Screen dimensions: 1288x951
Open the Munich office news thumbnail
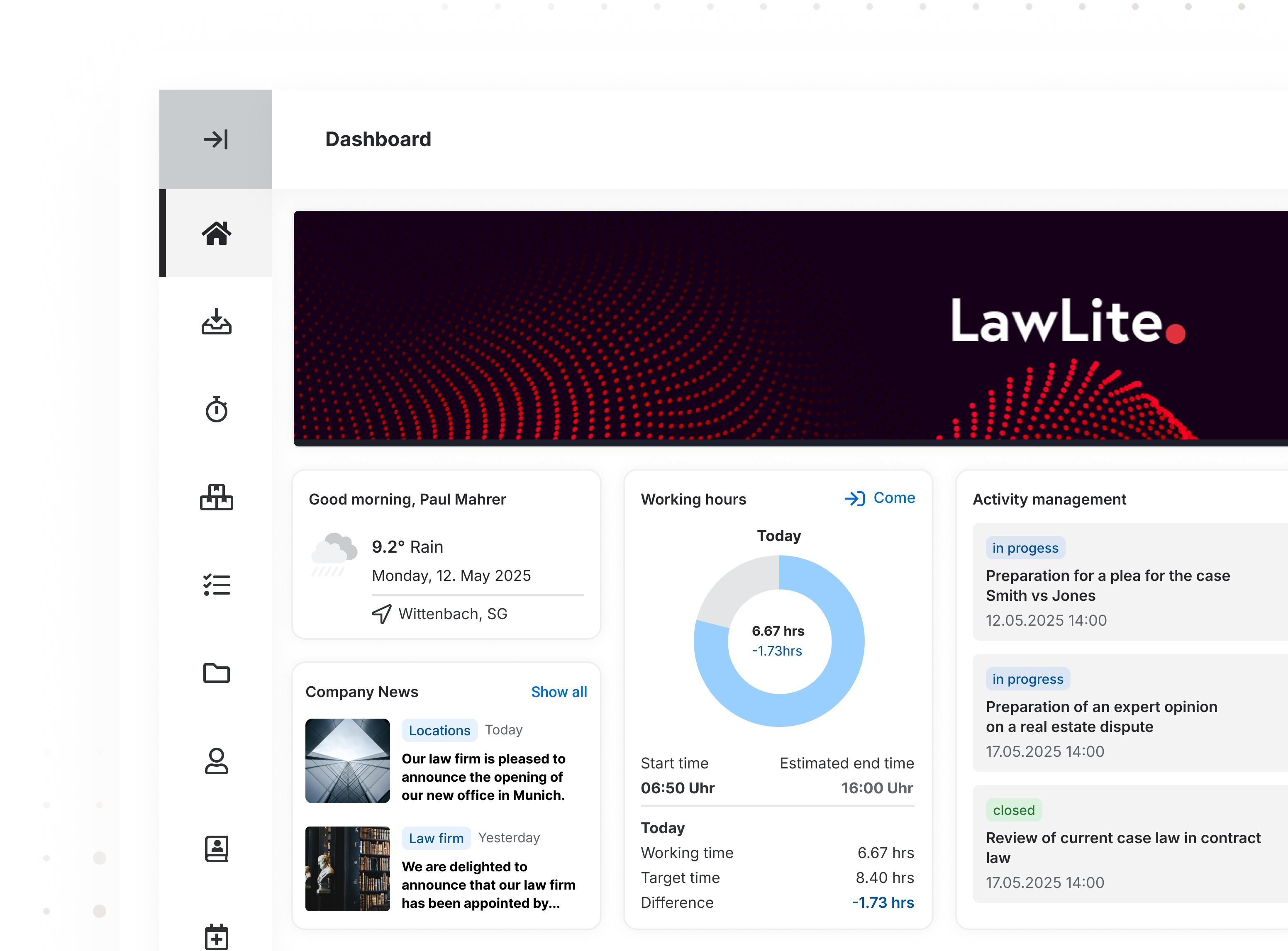(x=347, y=761)
